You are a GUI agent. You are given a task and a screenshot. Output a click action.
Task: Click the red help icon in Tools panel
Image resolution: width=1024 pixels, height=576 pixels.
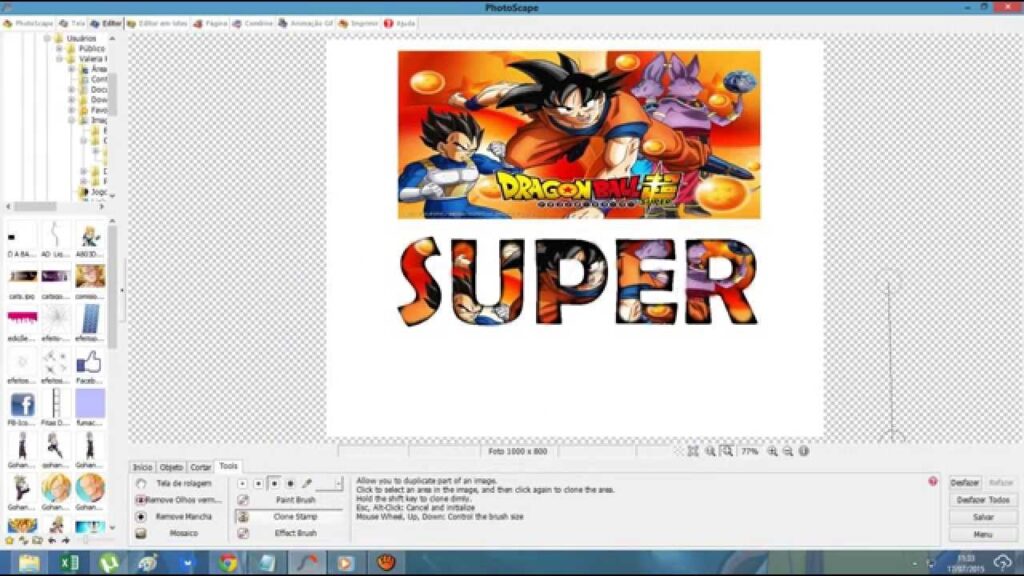[x=933, y=481]
